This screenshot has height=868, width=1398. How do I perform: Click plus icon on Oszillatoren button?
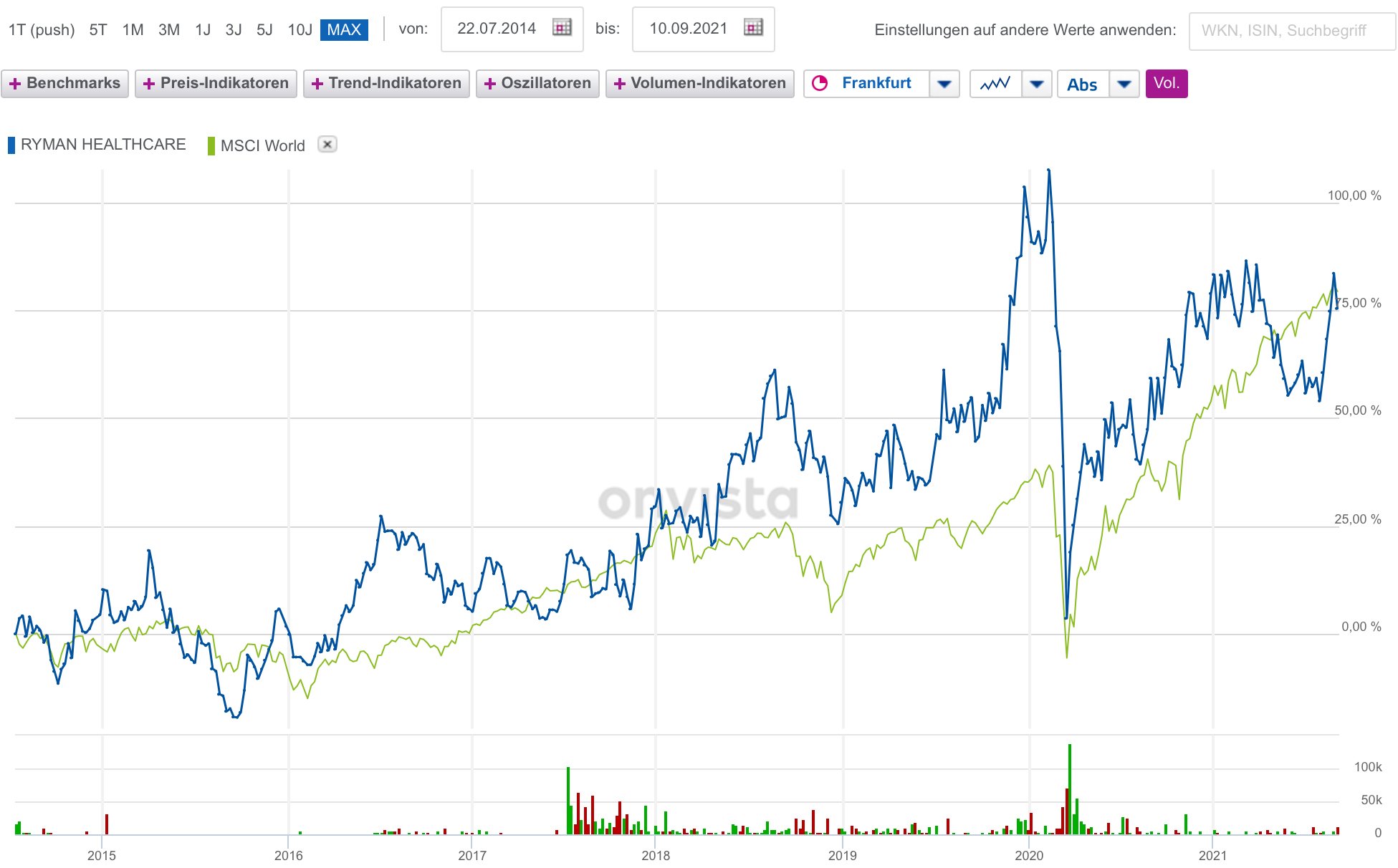[490, 84]
